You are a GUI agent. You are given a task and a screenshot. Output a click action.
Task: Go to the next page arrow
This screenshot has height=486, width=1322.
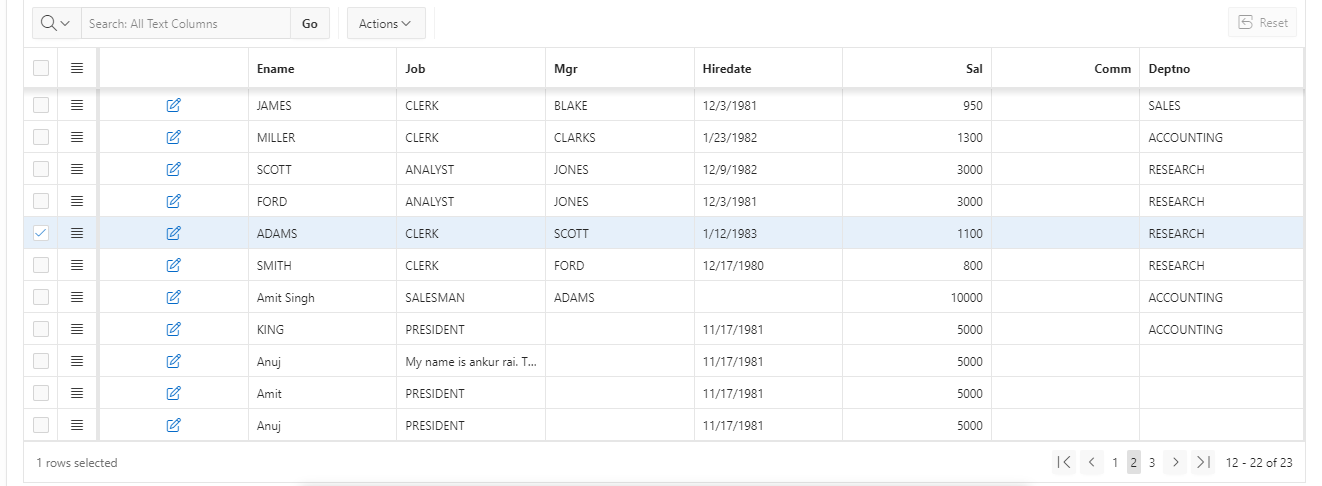click(1176, 462)
